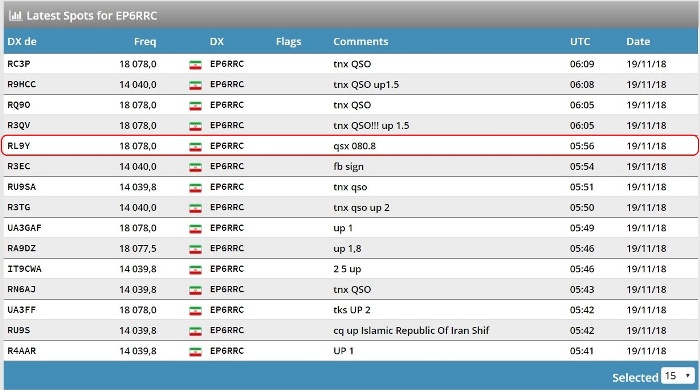Click the Iran flag in the UA3GAF row

[x=195, y=229]
